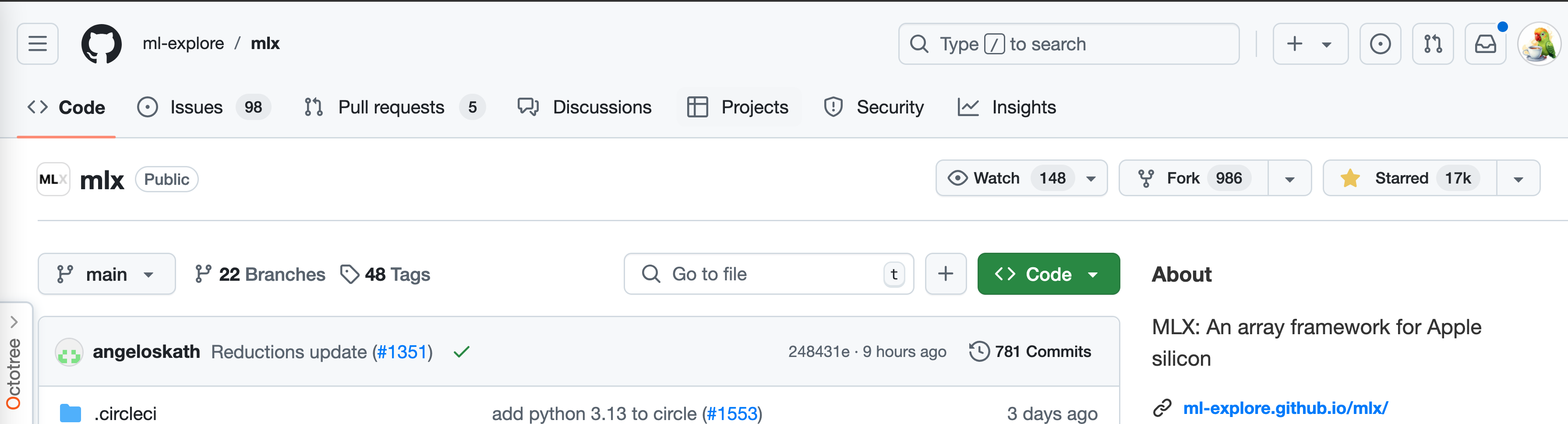Click the angeloskath avatar thumbnail
Image resolution: width=1568 pixels, height=424 pixels.
[69, 352]
